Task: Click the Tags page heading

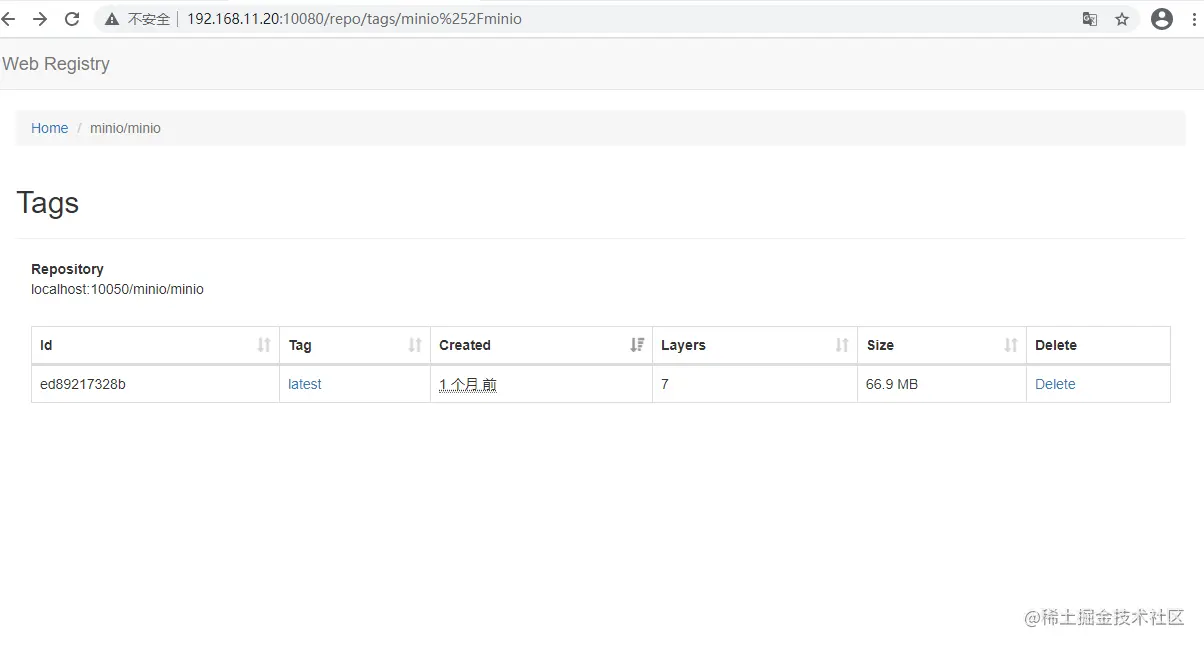Action: [48, 203]
